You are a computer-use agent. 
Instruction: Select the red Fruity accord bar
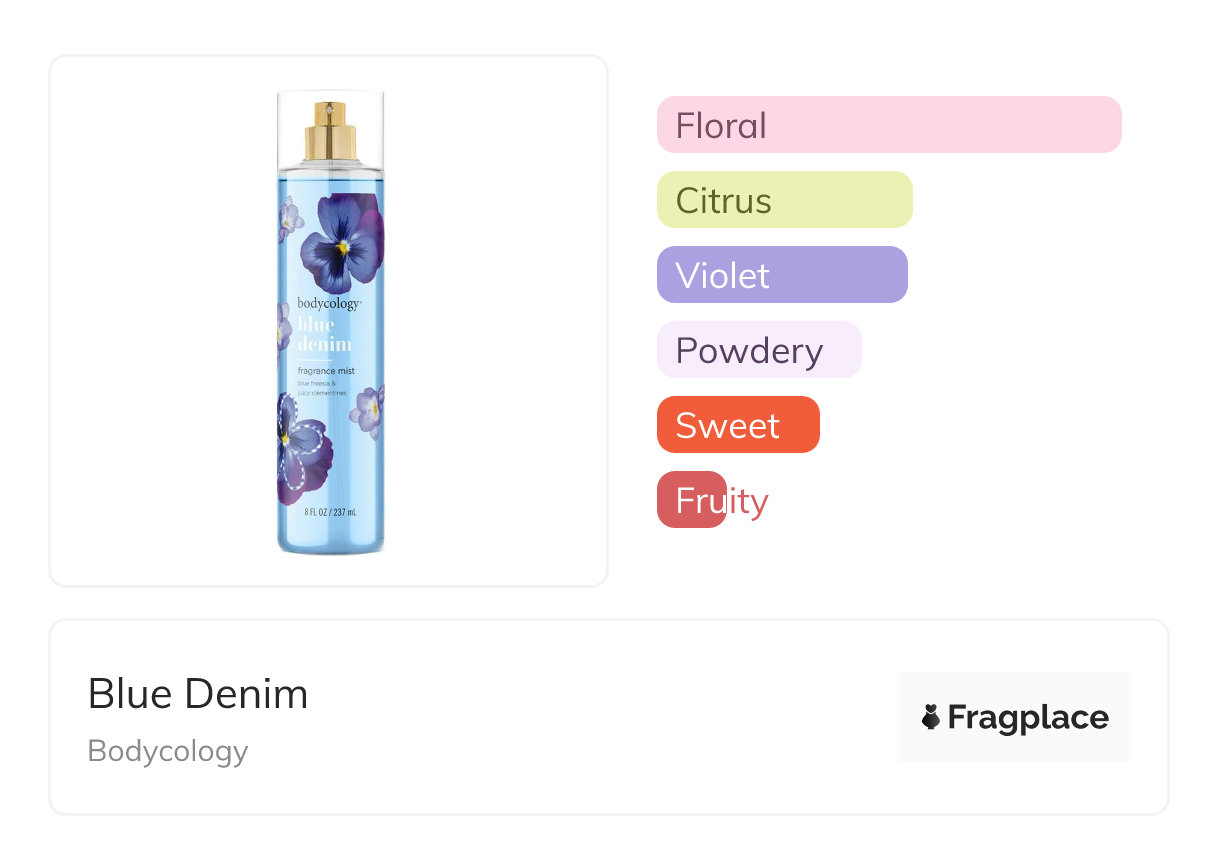(x=692, y=500)
